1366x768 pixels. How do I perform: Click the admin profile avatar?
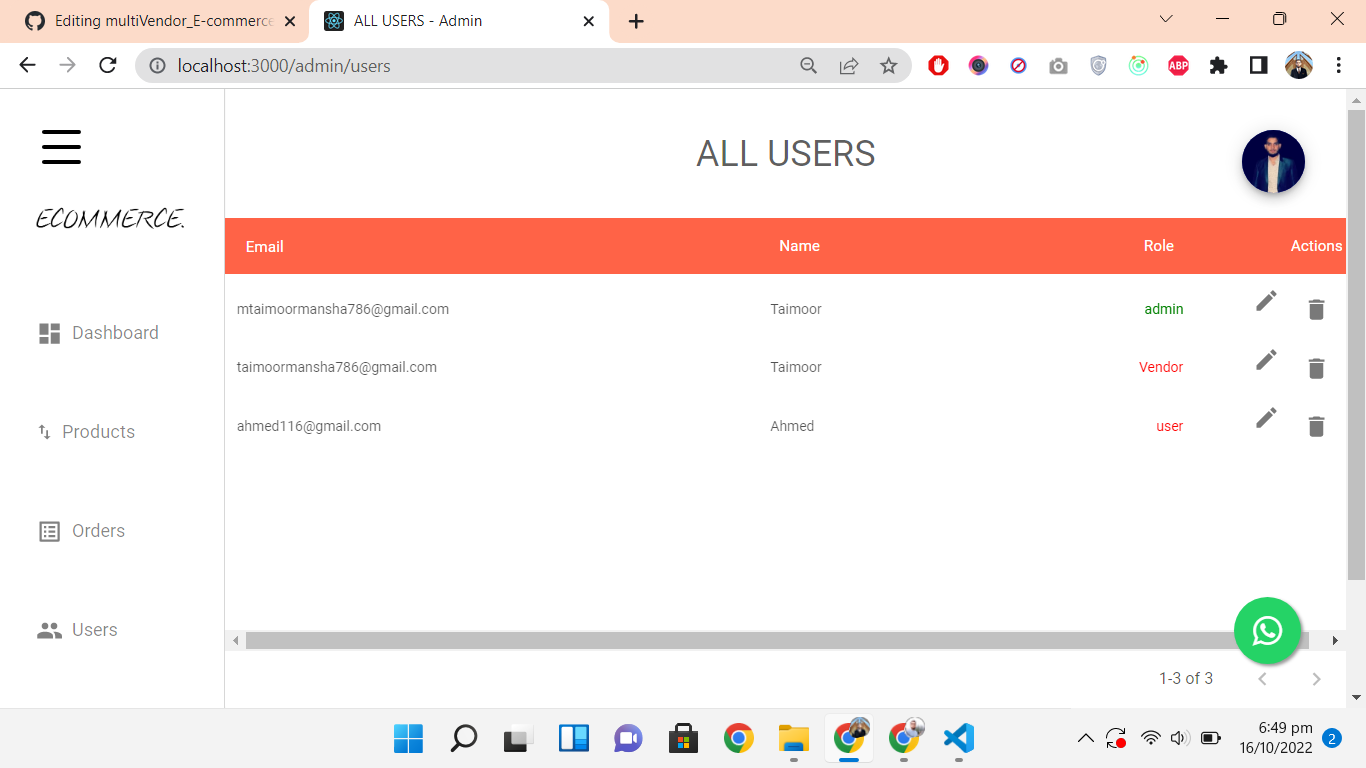pos(1273,161)
